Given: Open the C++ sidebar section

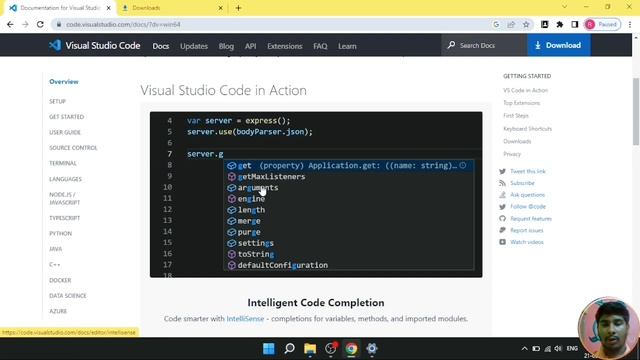Looking at the screenshot, I should (55, 264).
